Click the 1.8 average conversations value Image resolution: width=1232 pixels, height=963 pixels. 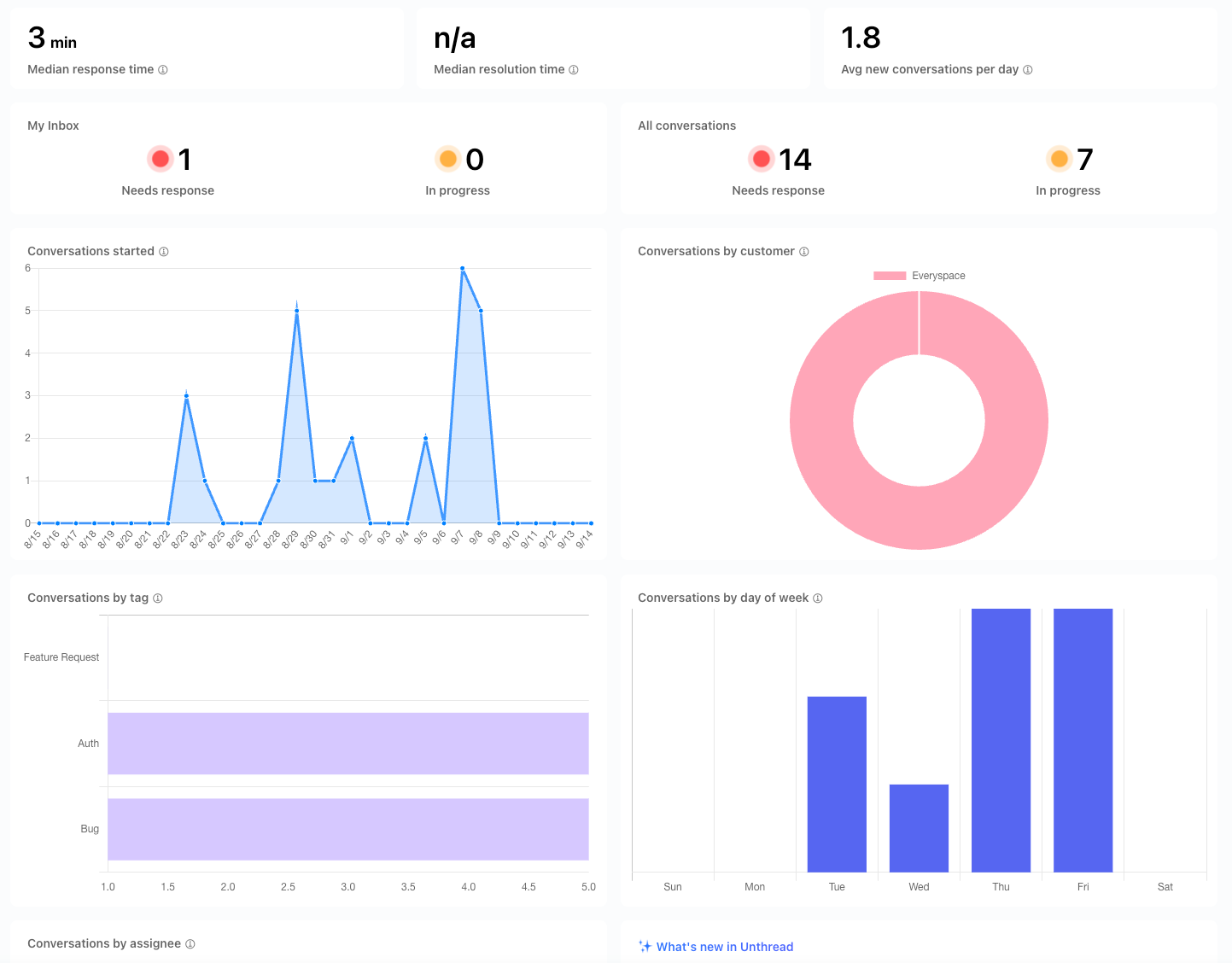(861, 38)
